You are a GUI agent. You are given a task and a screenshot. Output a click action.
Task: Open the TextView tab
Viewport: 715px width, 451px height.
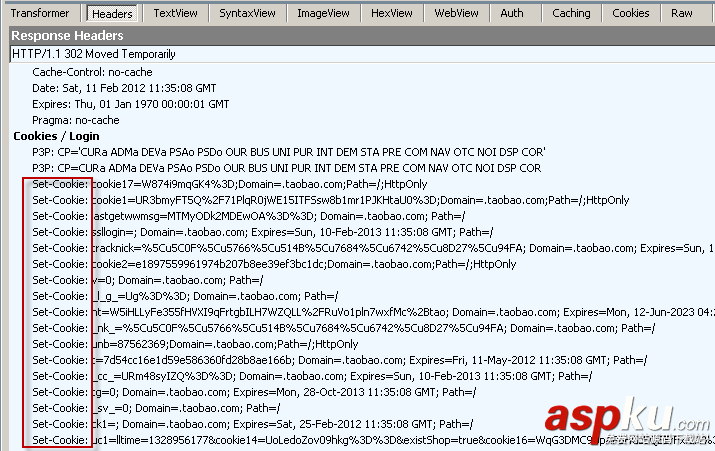[176, 13]
